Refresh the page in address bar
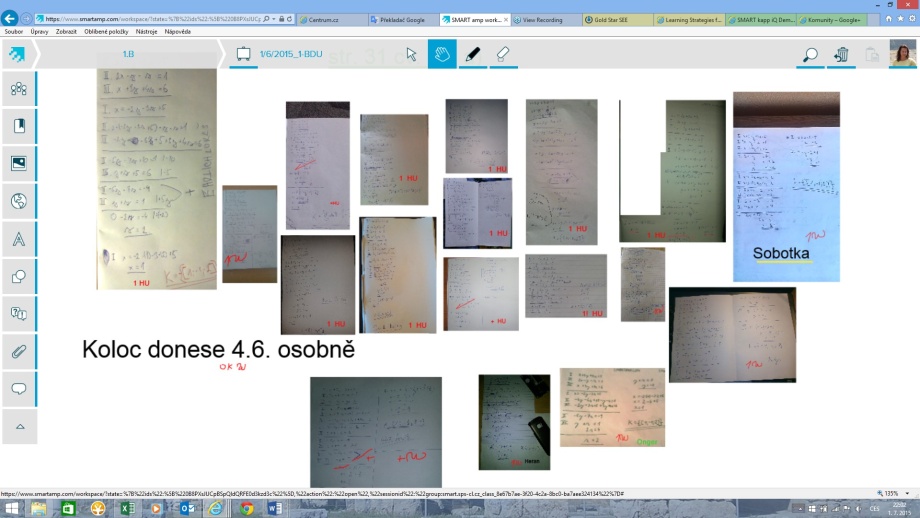The height and width of the screenshot is (518, 920). point(290,19)
